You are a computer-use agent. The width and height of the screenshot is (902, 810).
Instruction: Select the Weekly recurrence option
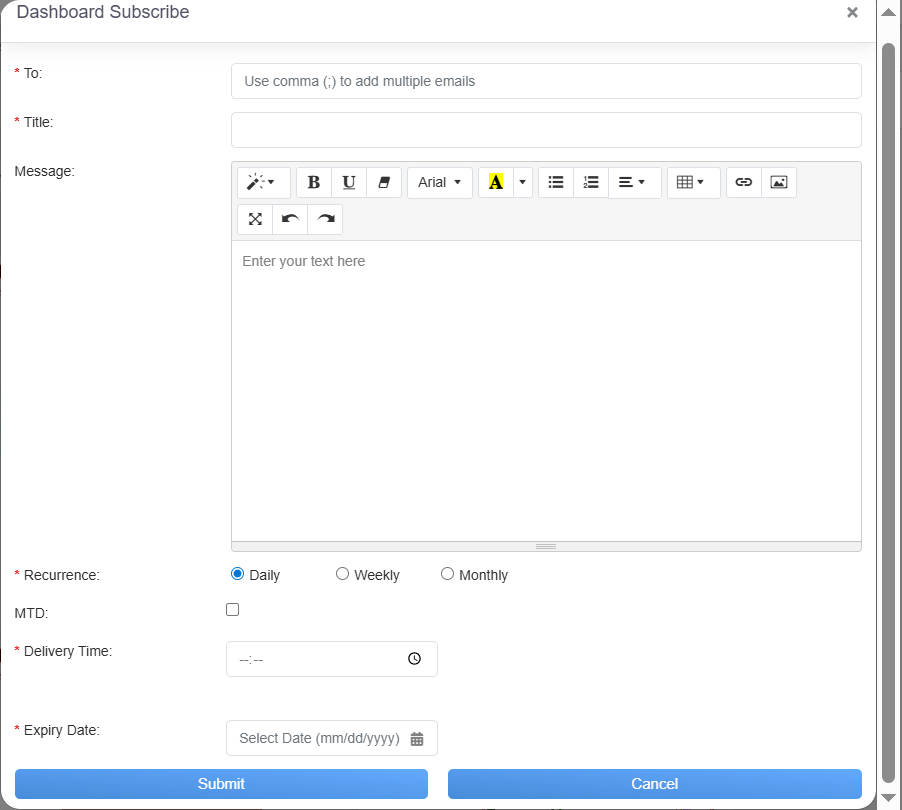(343, 574)
